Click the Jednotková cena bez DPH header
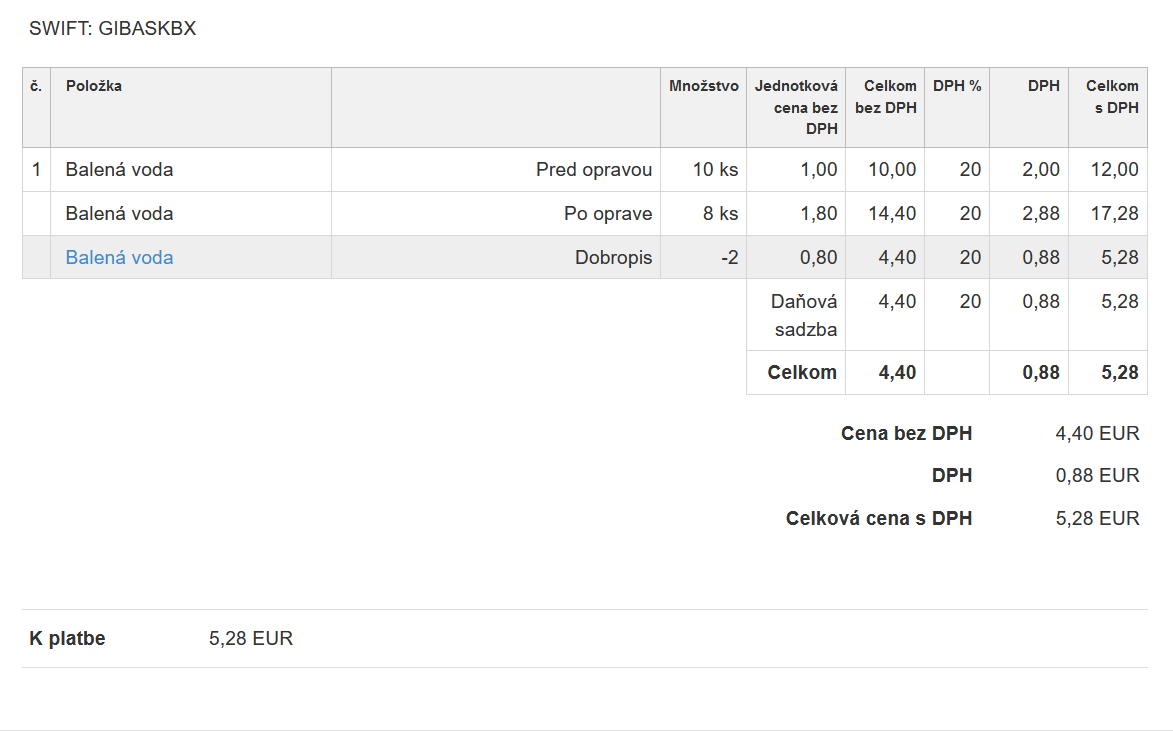Image resolution: width=1173 pixels, height=731 pixels. click(796, 107)
